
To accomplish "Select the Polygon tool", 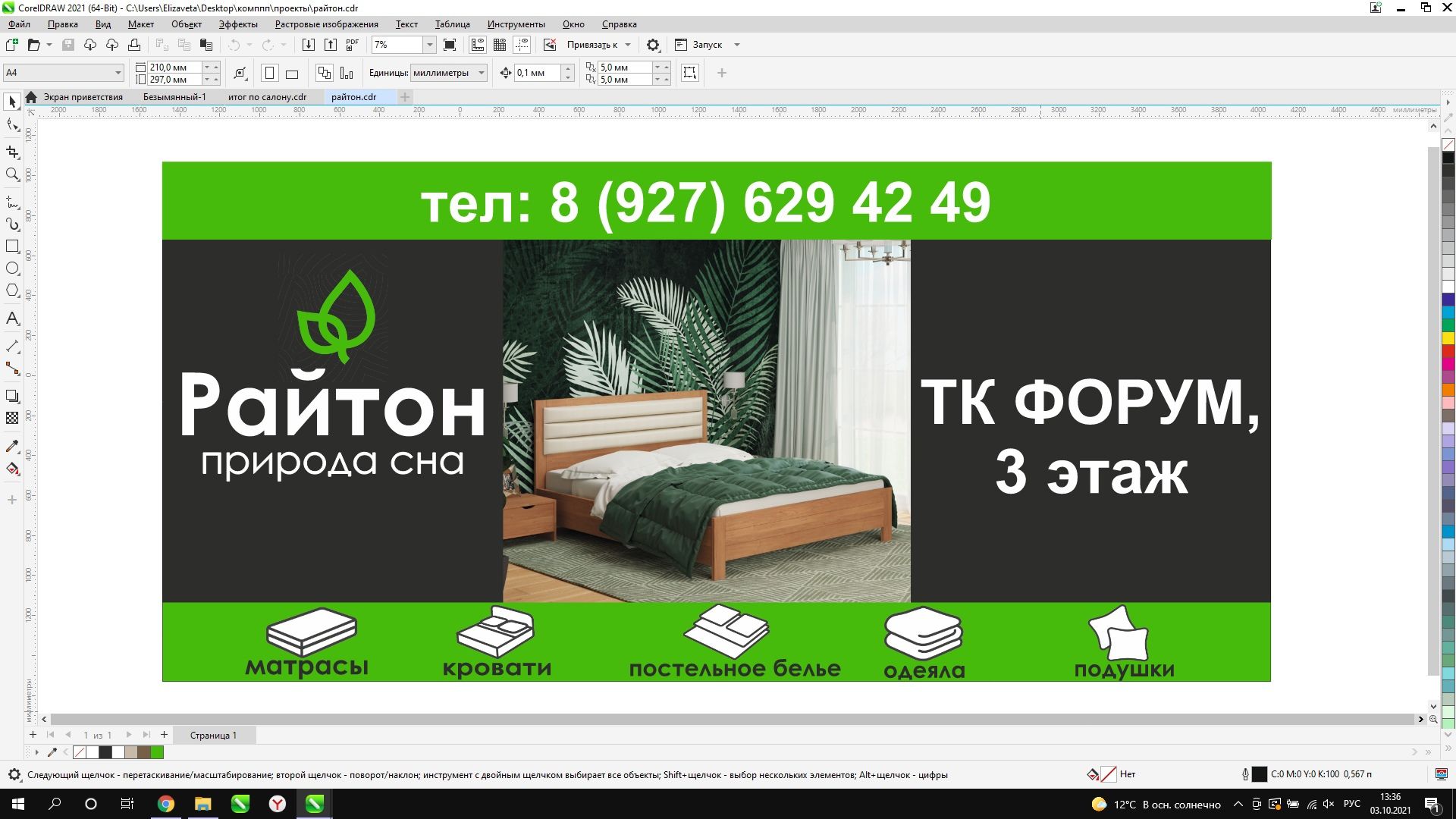I will tap(12, 290).
